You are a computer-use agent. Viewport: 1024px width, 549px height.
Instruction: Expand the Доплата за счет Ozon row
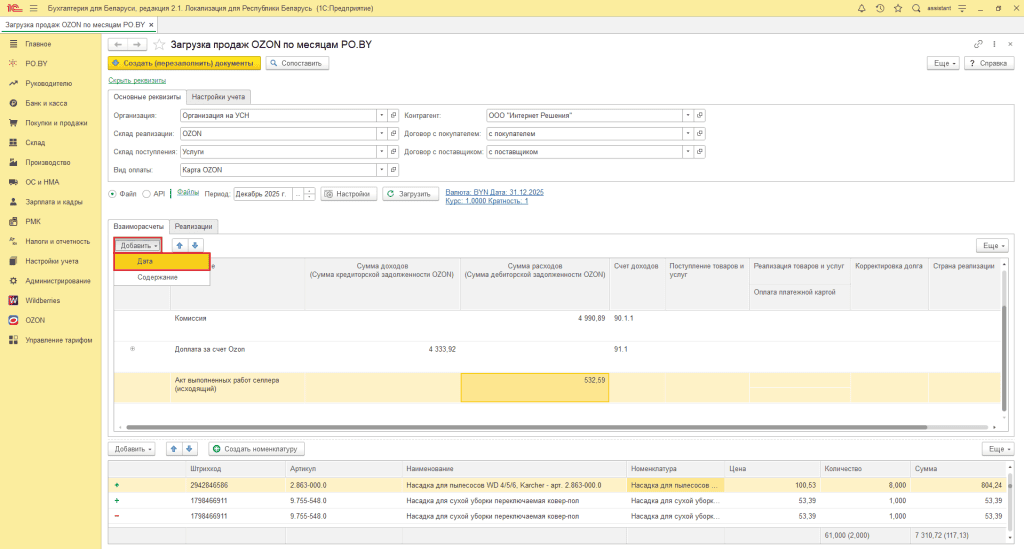[x=133, y=349]
